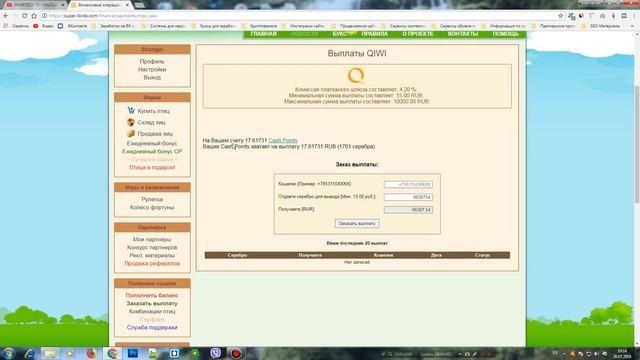Click the red recorder taskbar icon

point(236,353)
